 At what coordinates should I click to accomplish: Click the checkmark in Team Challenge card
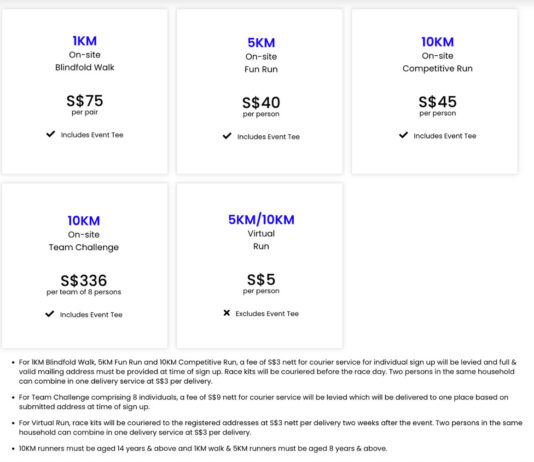(x=50, y=314)
